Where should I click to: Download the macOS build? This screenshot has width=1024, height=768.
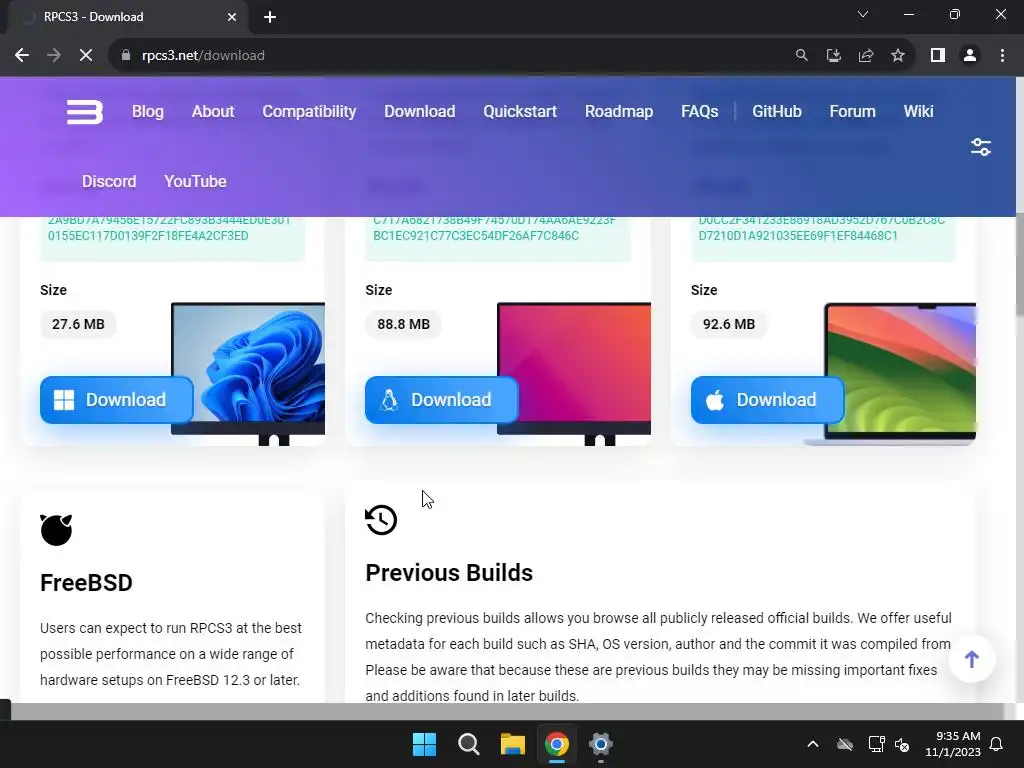click(x=767, y=400)
